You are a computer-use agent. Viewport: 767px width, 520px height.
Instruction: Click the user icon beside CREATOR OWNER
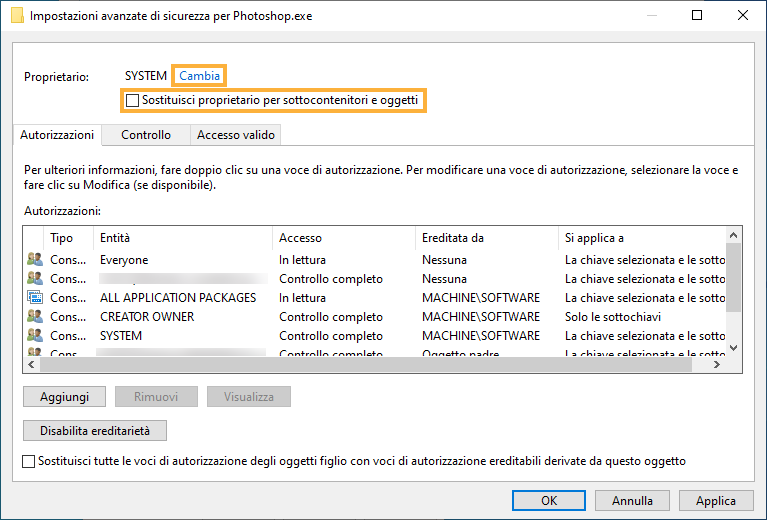(x=35, y=317)
